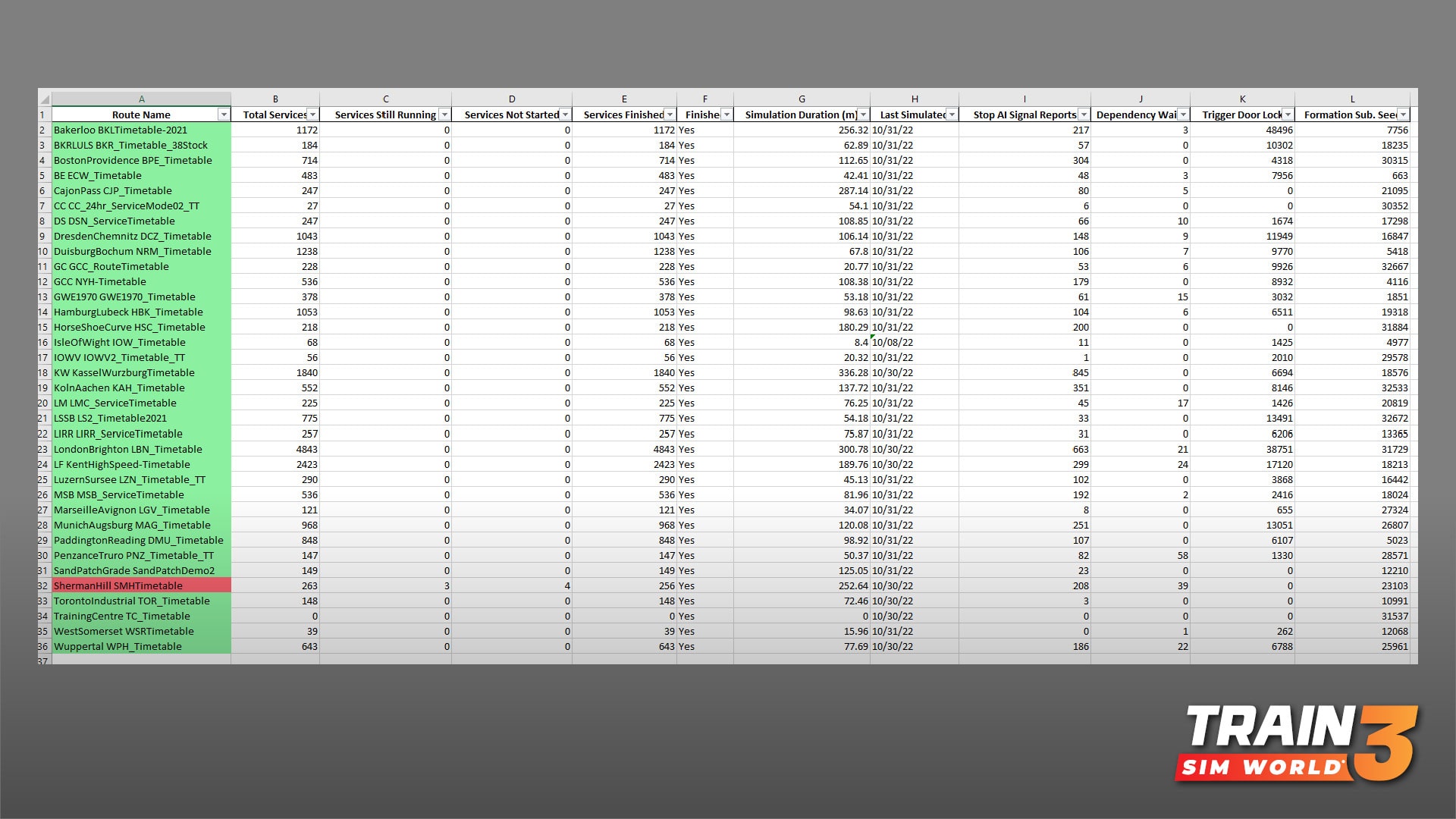The height and width of the screenshot is (819, 1456).
Task: Select the LSSB LS2_Timetable2021 cell
Action: pyautogui.click(x=141, y=418)
